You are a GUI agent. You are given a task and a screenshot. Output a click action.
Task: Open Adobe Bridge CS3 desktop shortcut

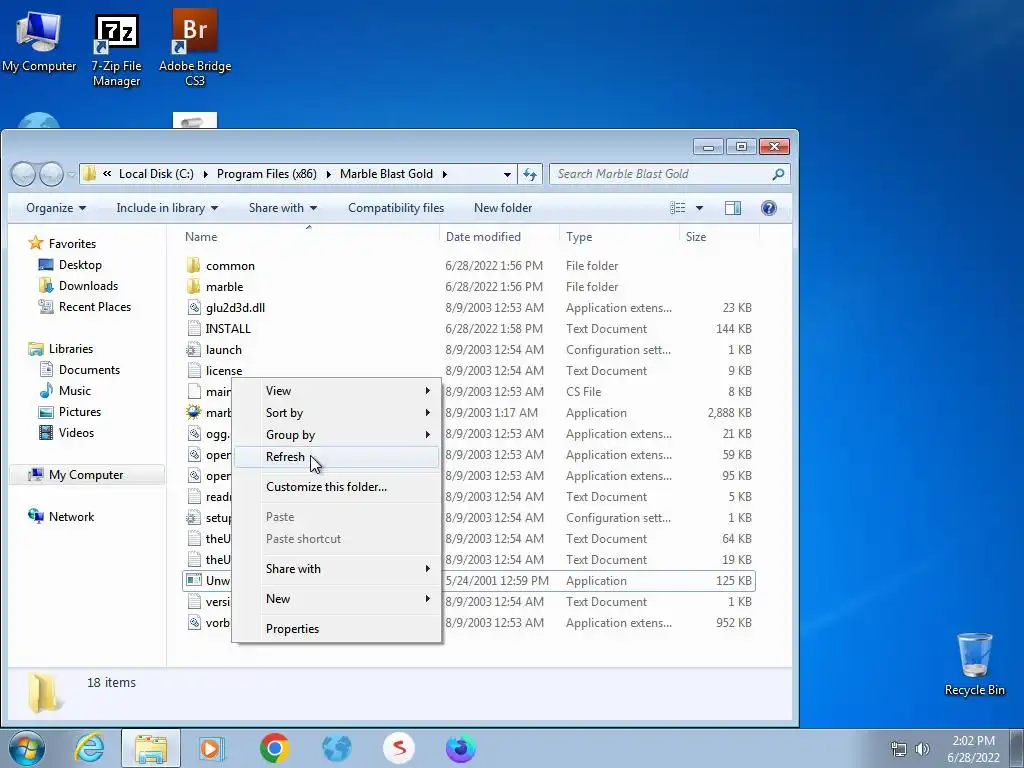[195, 48]
